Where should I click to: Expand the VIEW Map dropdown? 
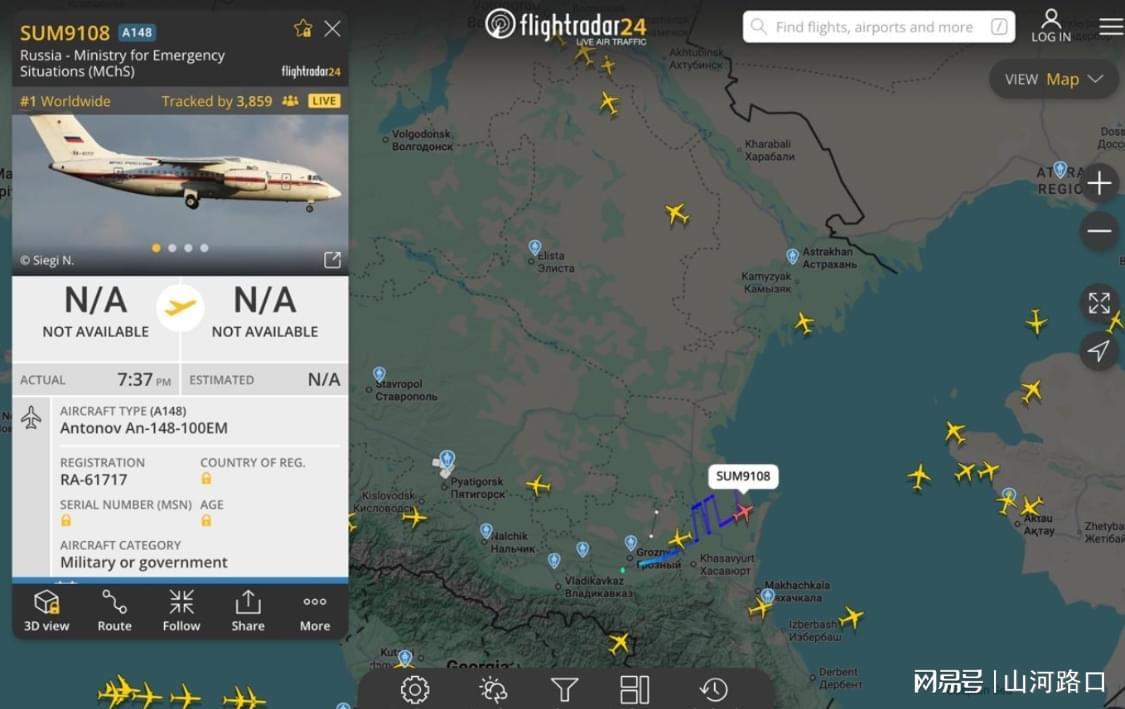(1053, 79)
